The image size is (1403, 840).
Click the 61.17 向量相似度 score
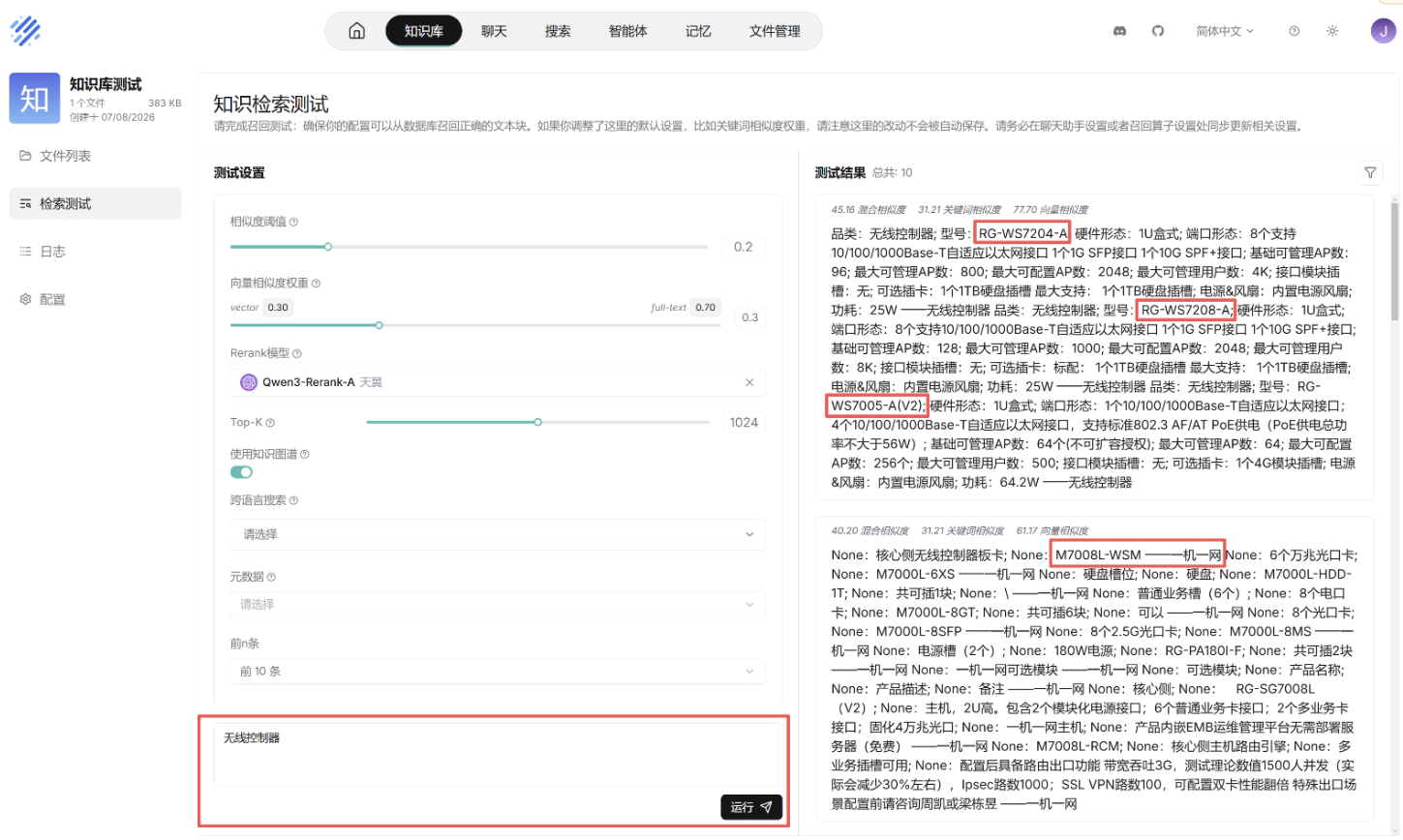coord(1052,530)
